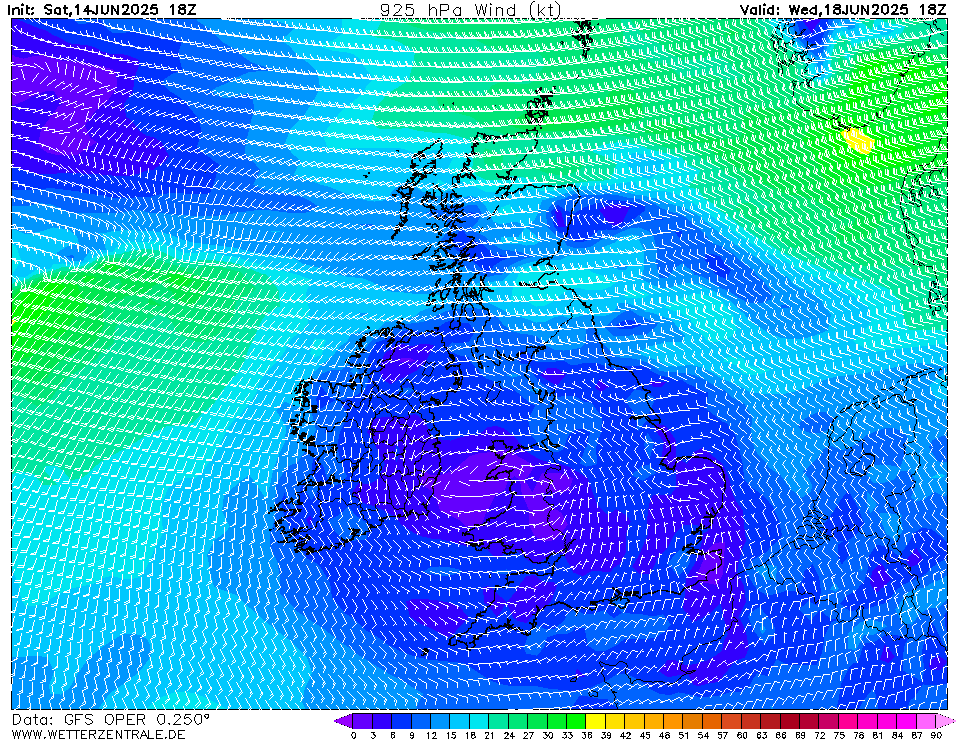Click the right pink arrow end of the colour scale

point(945,721)
